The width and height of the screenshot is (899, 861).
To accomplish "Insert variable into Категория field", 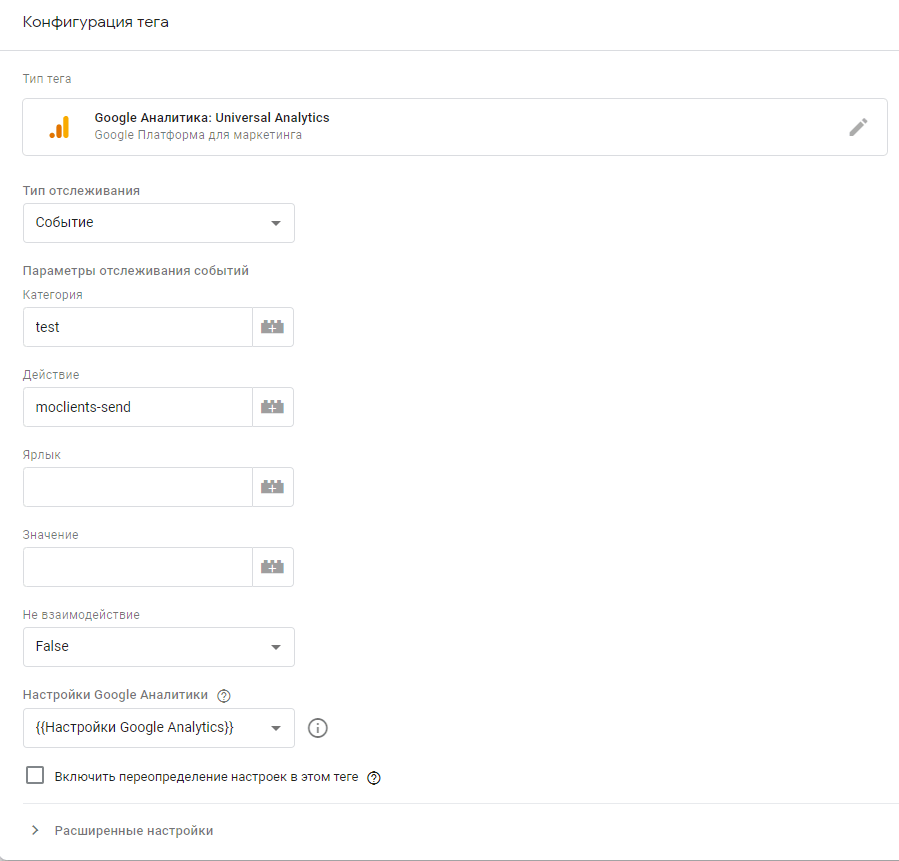I will coord(272,327).
